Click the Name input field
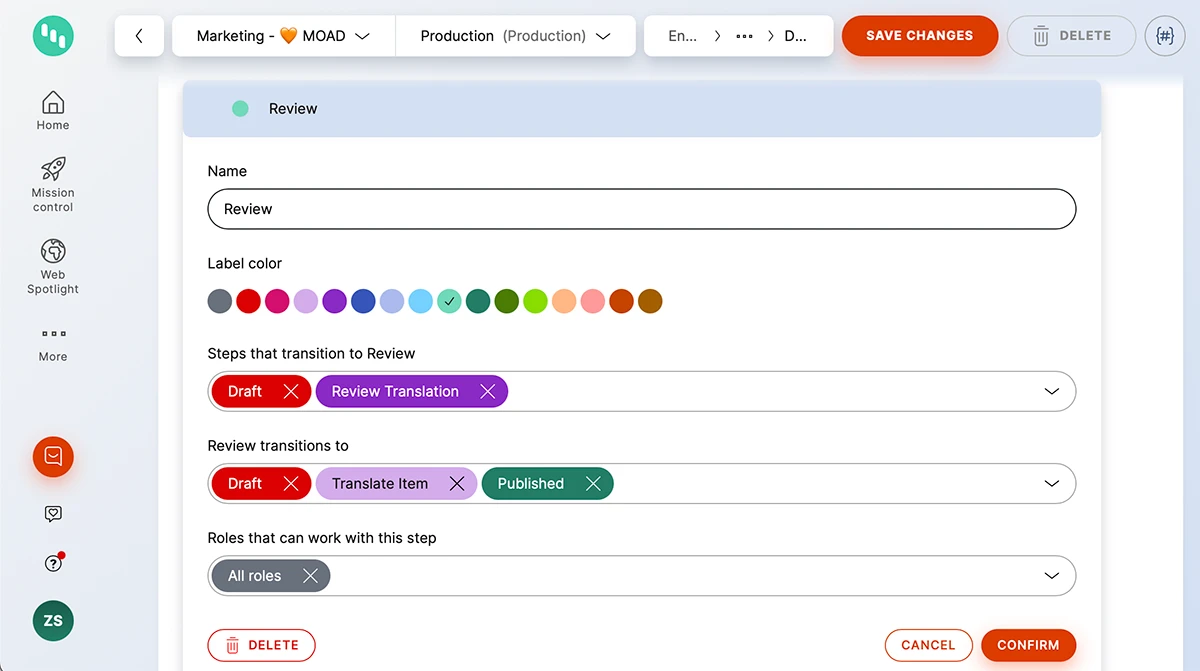 (641, 209)
